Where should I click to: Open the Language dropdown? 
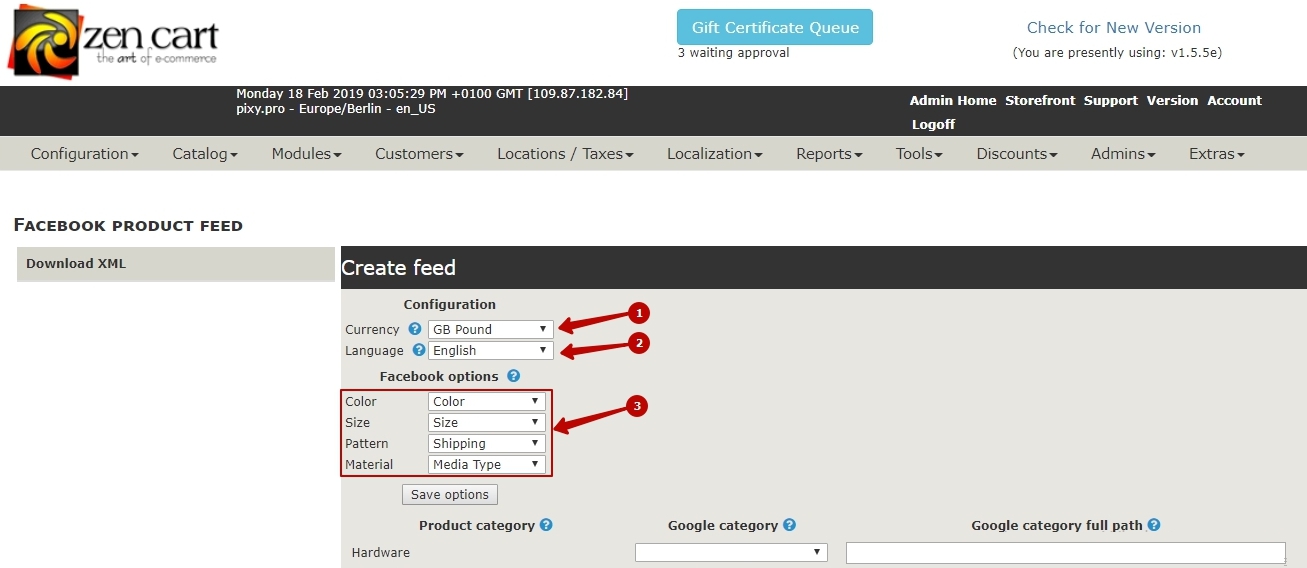pyautogui.click(x=489, y=350)
